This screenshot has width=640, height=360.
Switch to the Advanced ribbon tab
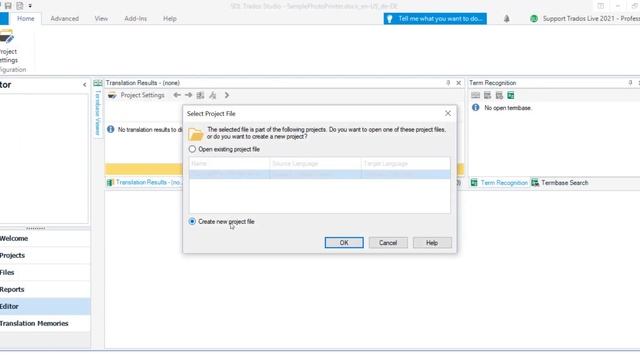click(64, 19)
